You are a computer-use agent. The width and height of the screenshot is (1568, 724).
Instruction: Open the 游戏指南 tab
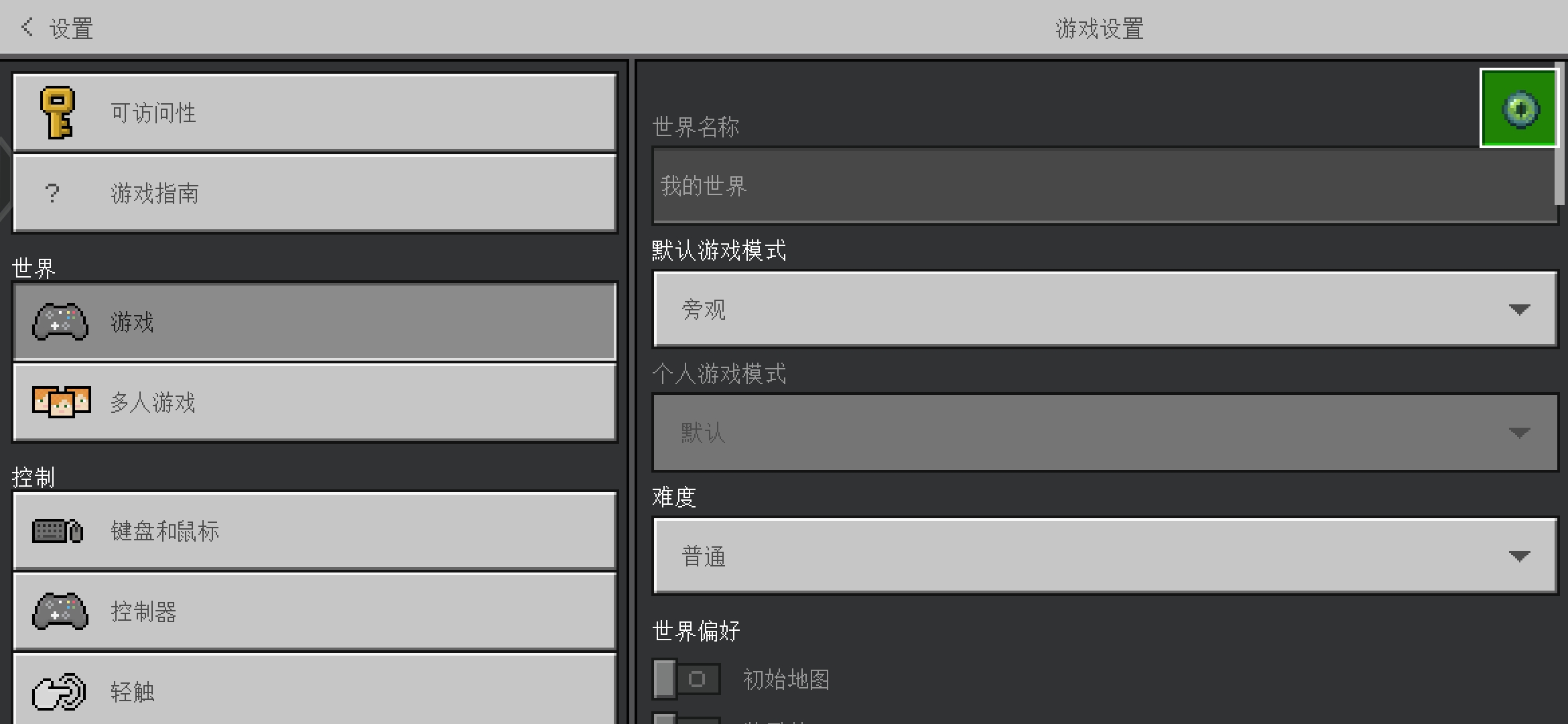pos(314,194)
